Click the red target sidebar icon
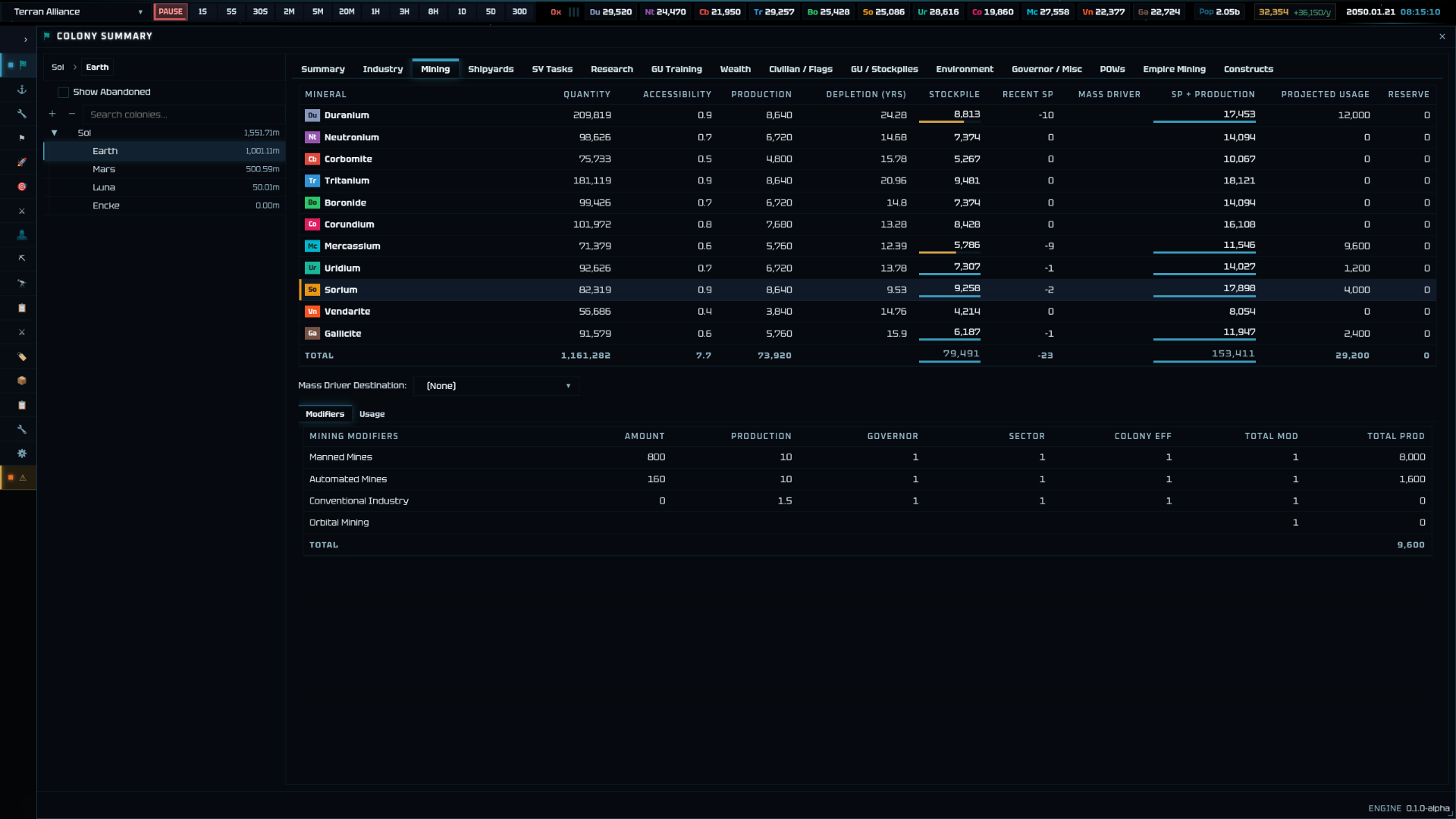 (22, 187)
